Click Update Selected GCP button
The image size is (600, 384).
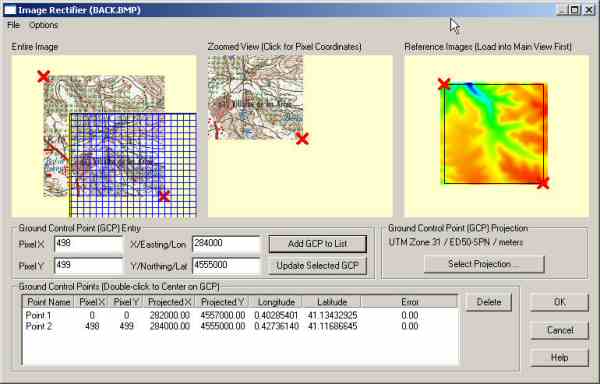[x=318, y=266]
